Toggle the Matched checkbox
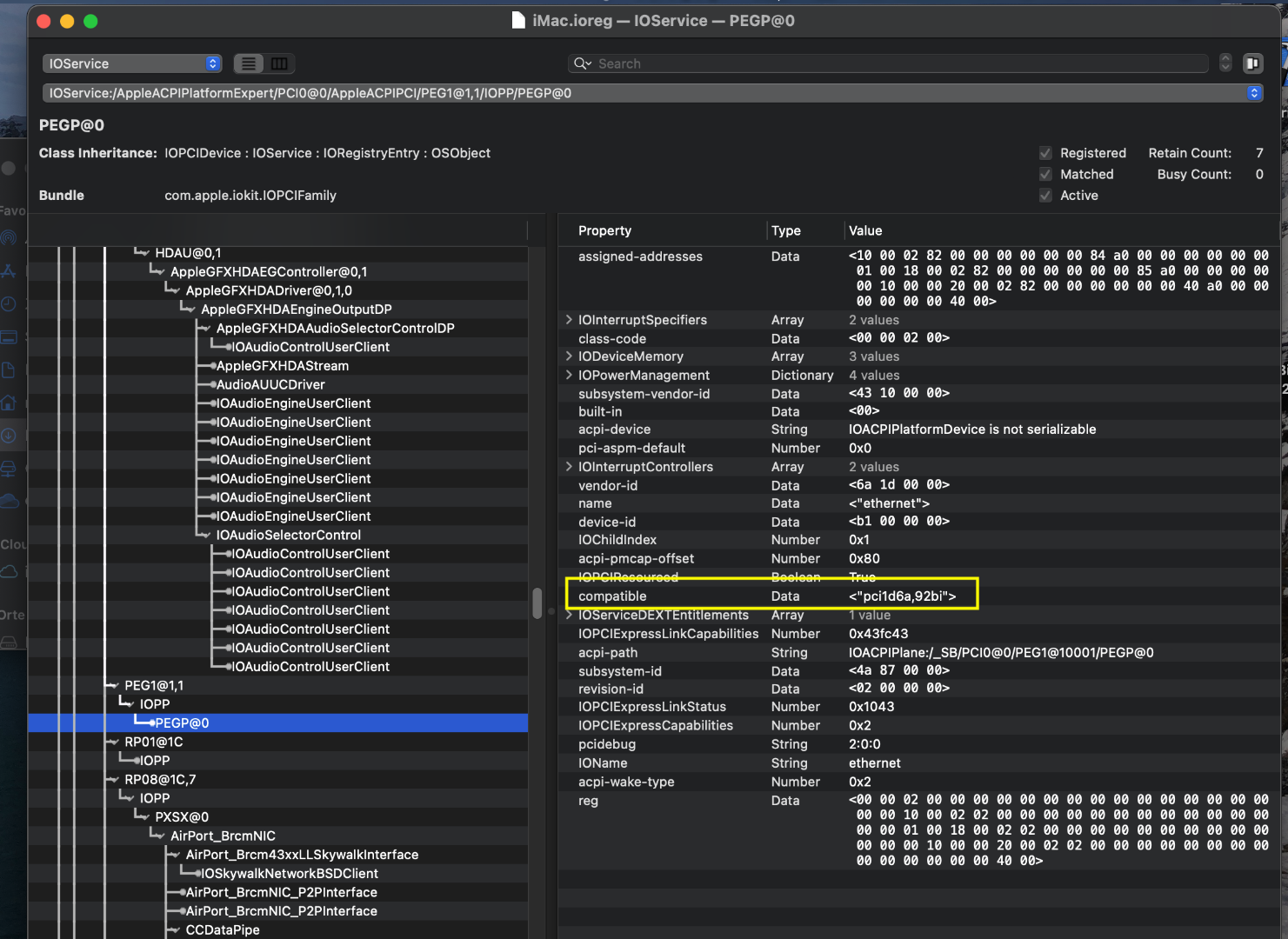Screen dimensions: 1288x939 1045,175
